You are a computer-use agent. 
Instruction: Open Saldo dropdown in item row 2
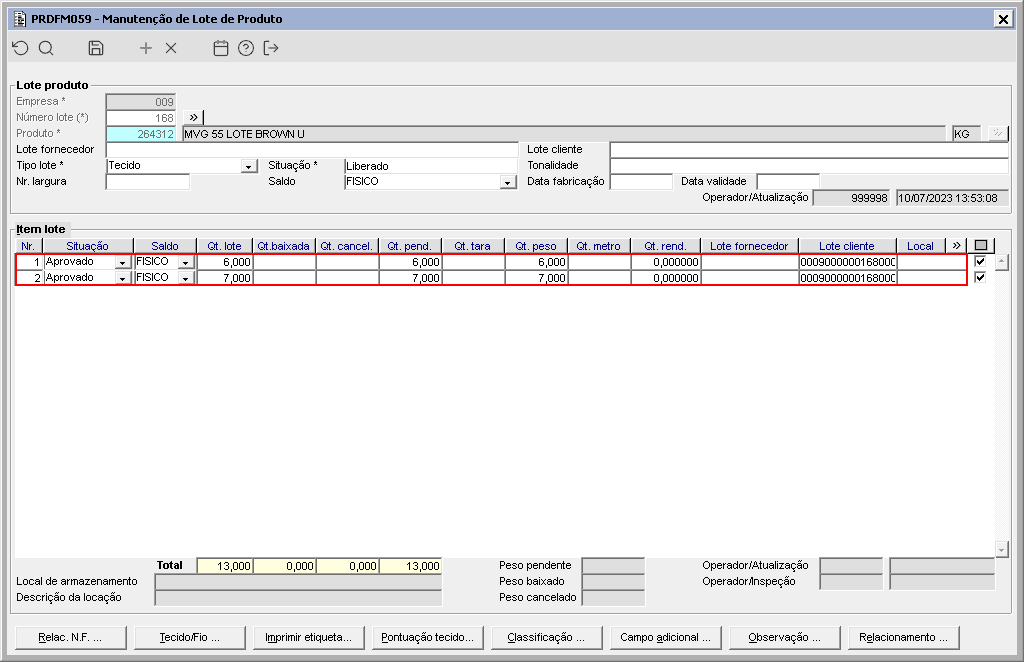[x=185, y=279]
